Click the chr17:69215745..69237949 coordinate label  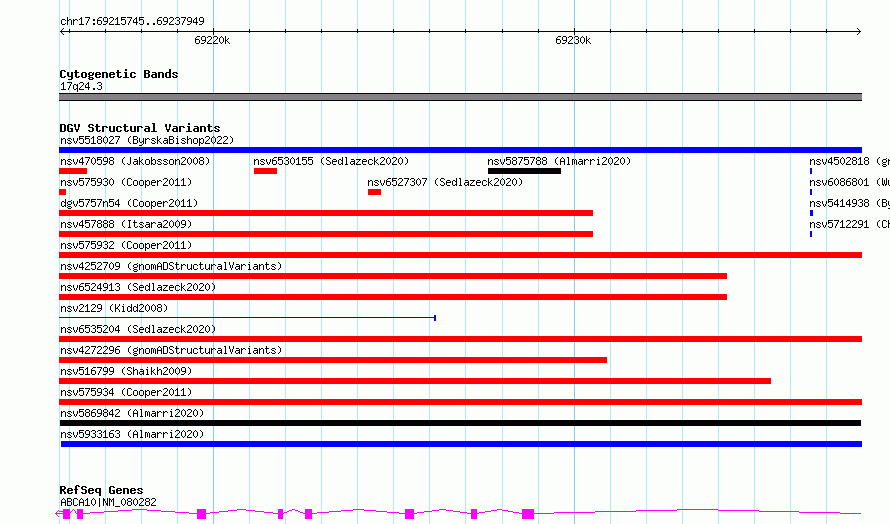(132, 21)
